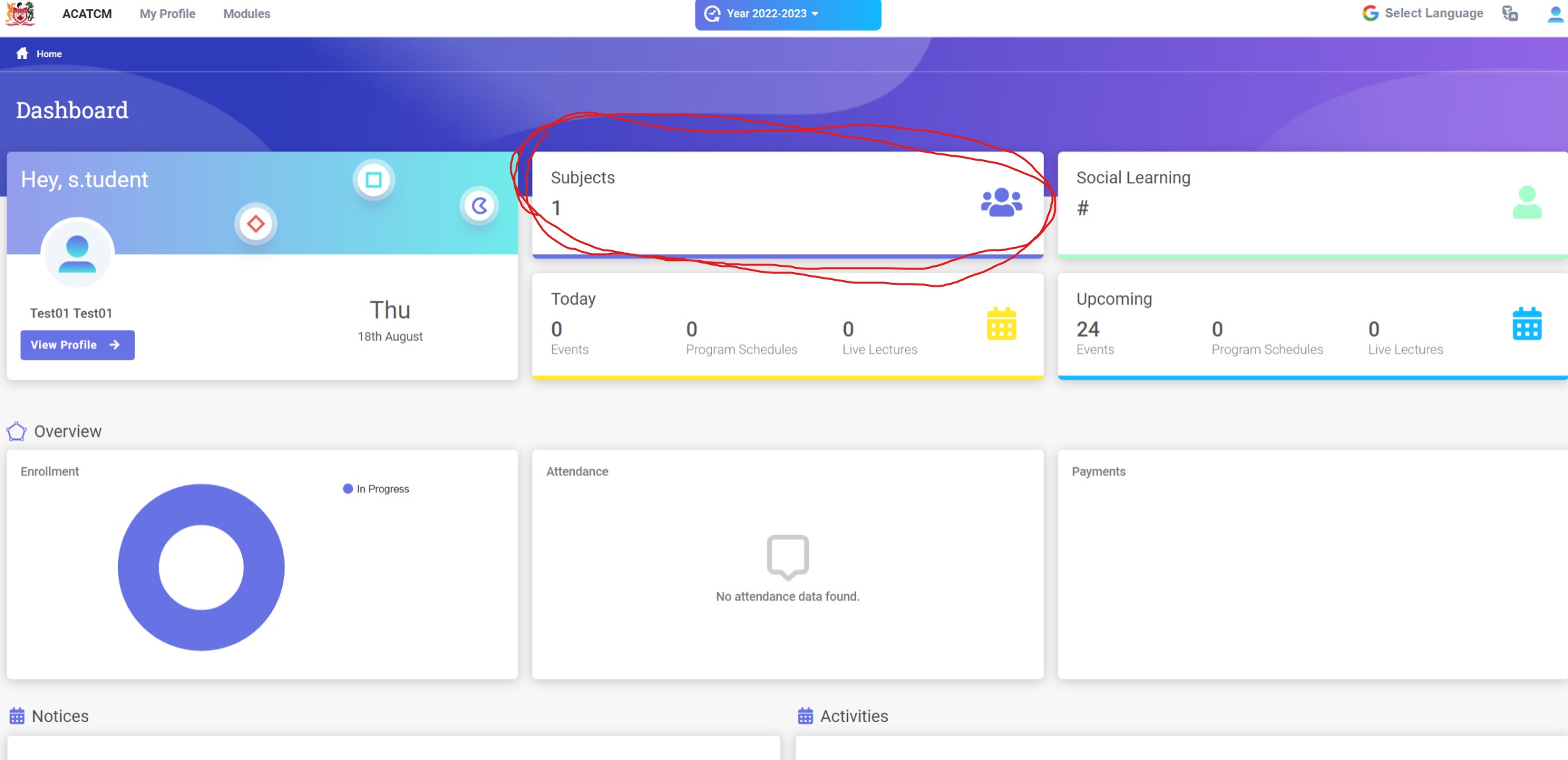Click the Attendance panel heading
Image resolution: width=1568 pixels, height=760 pixels.
[x=577, y=472]
